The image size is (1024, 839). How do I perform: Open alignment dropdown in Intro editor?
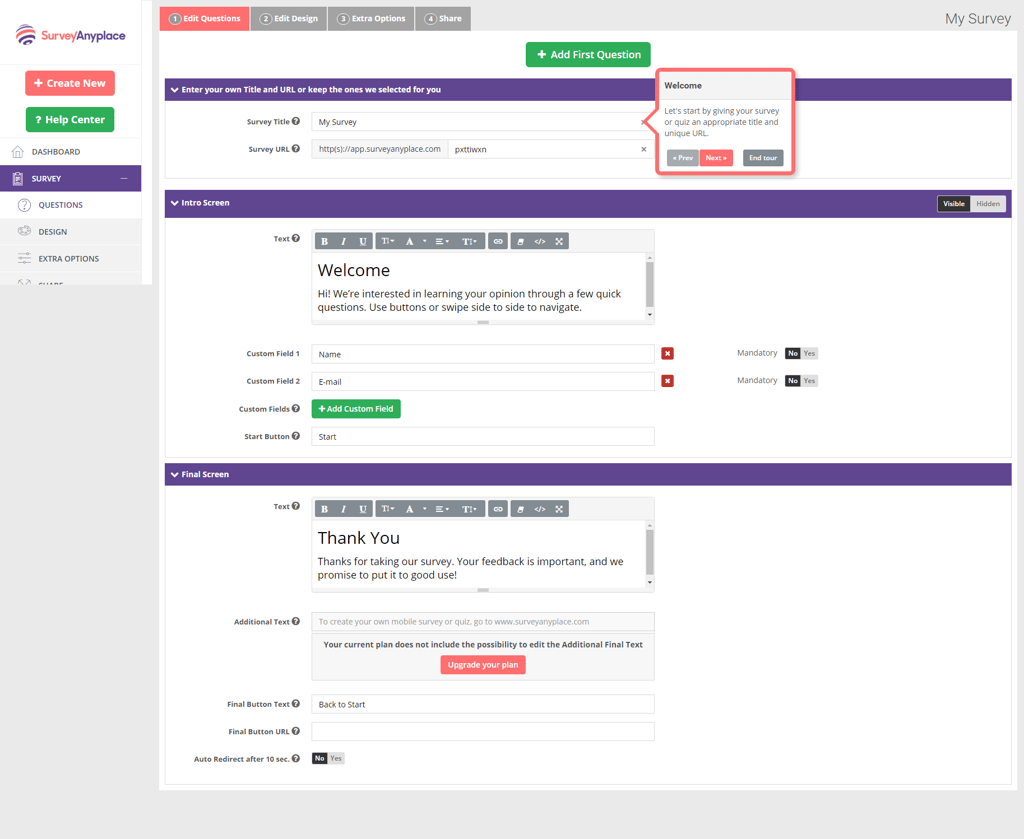pyautogui.click(x=442, y=242)
